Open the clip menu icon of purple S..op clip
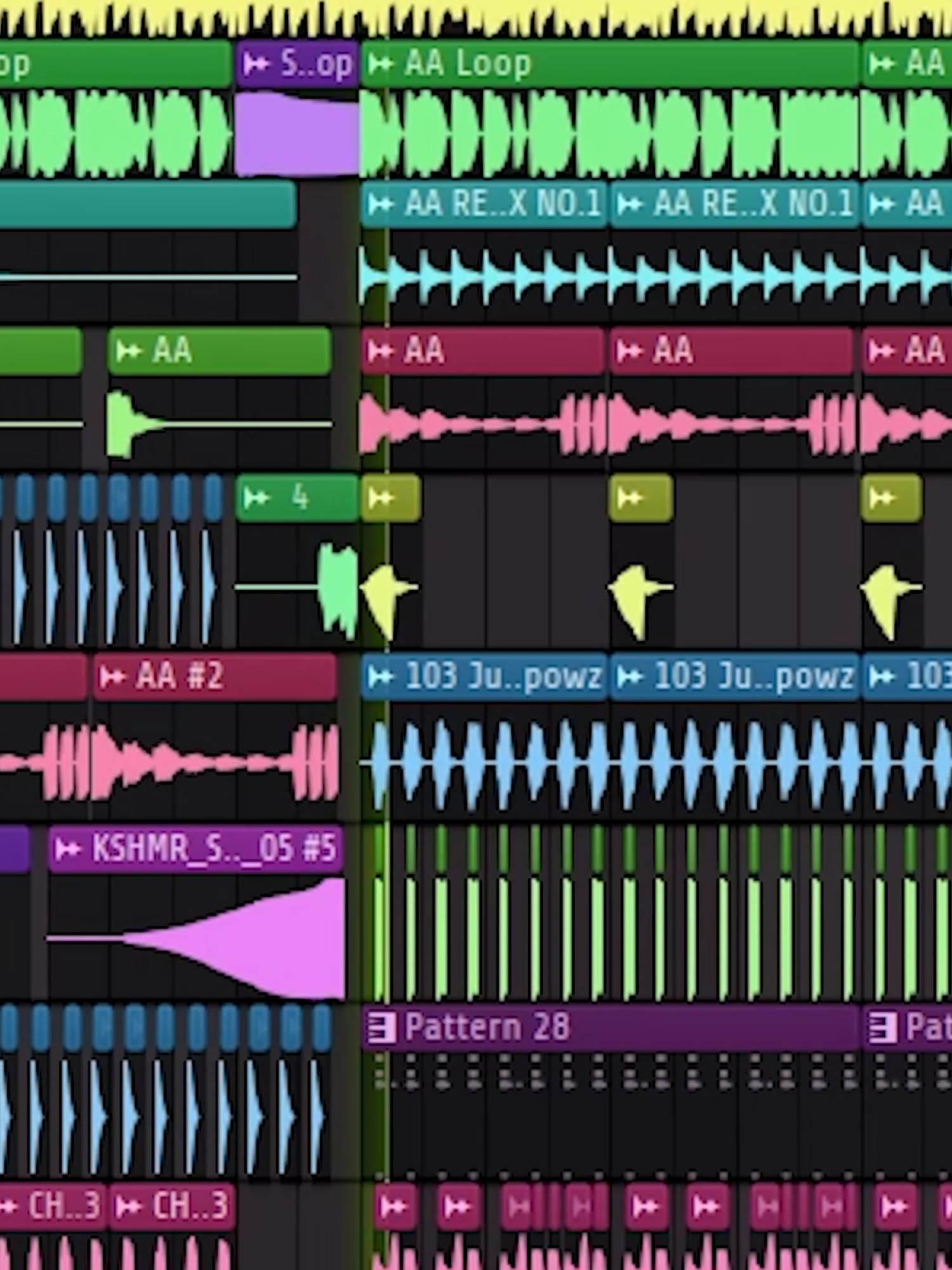This screenshot has height=1270, width=952. pyautogui.click(x=256, y=63)
